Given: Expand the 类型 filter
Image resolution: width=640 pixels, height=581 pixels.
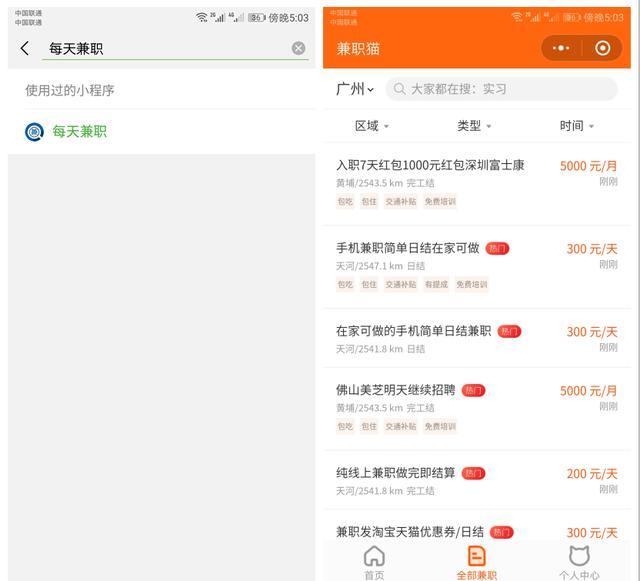Looking at the screenshot, I should coord(474,126).
